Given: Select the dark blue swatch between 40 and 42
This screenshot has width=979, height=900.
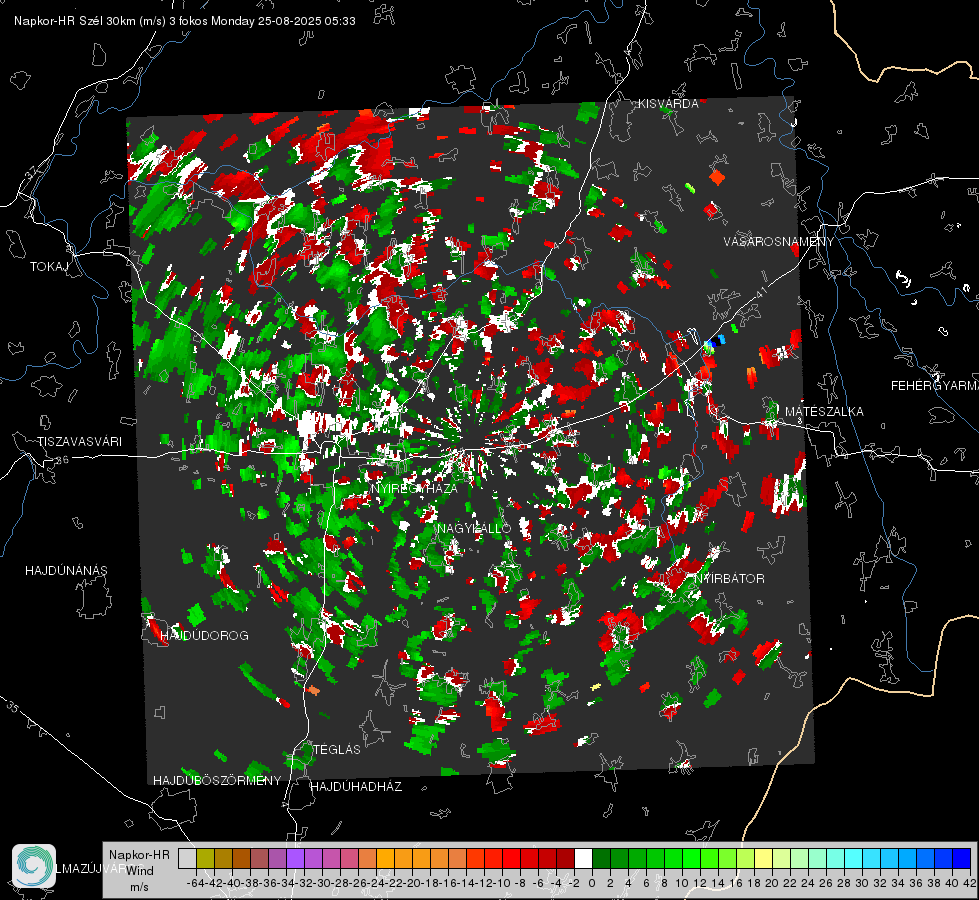Looking at the screenshot, I should [962, 858].
